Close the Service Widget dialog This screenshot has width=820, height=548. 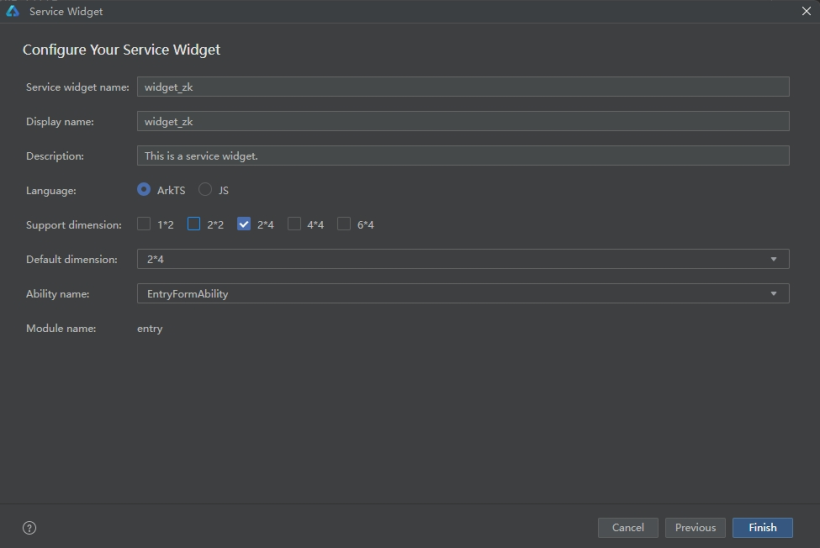(x=806, y=11)
